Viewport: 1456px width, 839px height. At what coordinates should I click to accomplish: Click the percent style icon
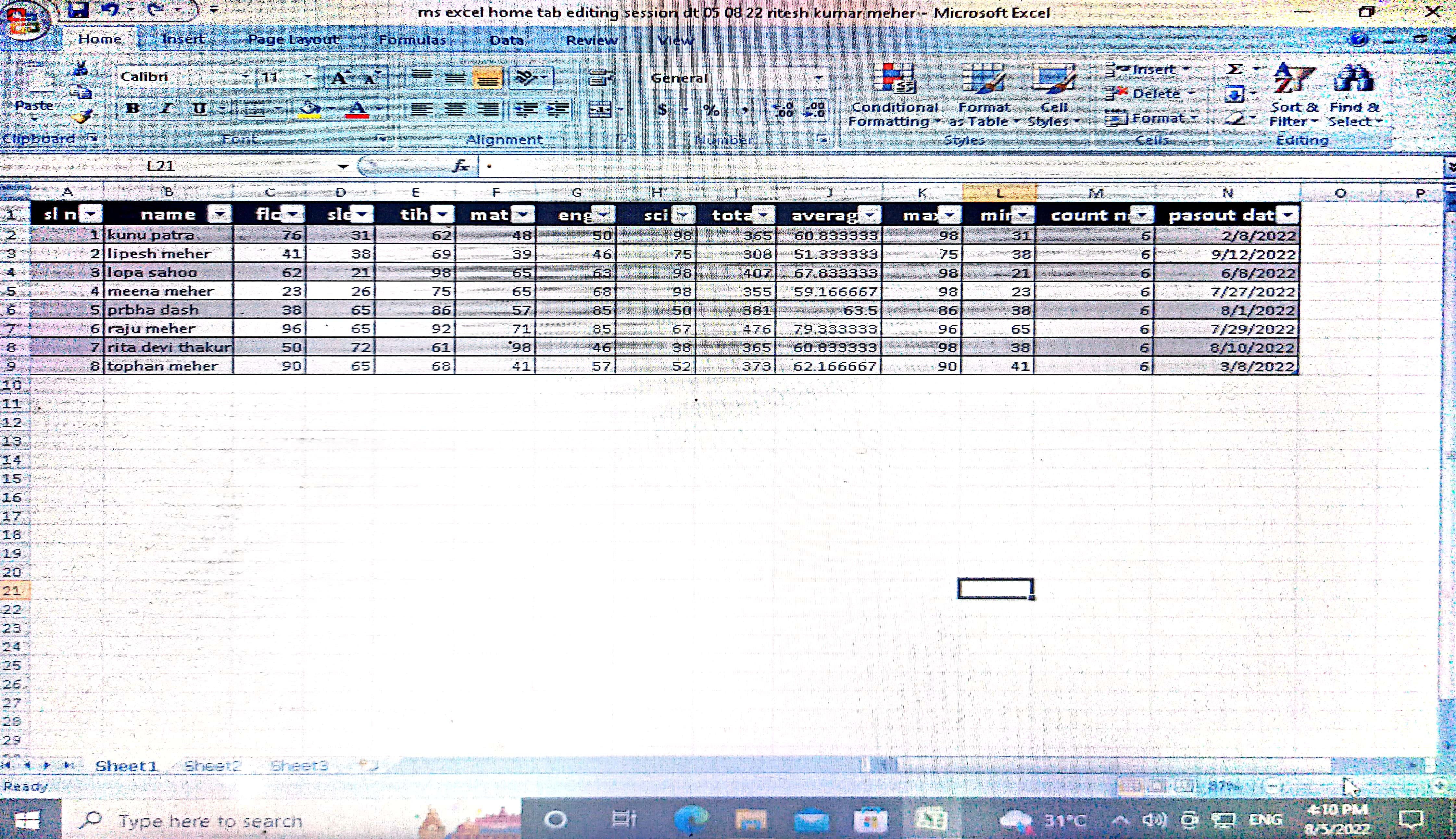point(711,109)
